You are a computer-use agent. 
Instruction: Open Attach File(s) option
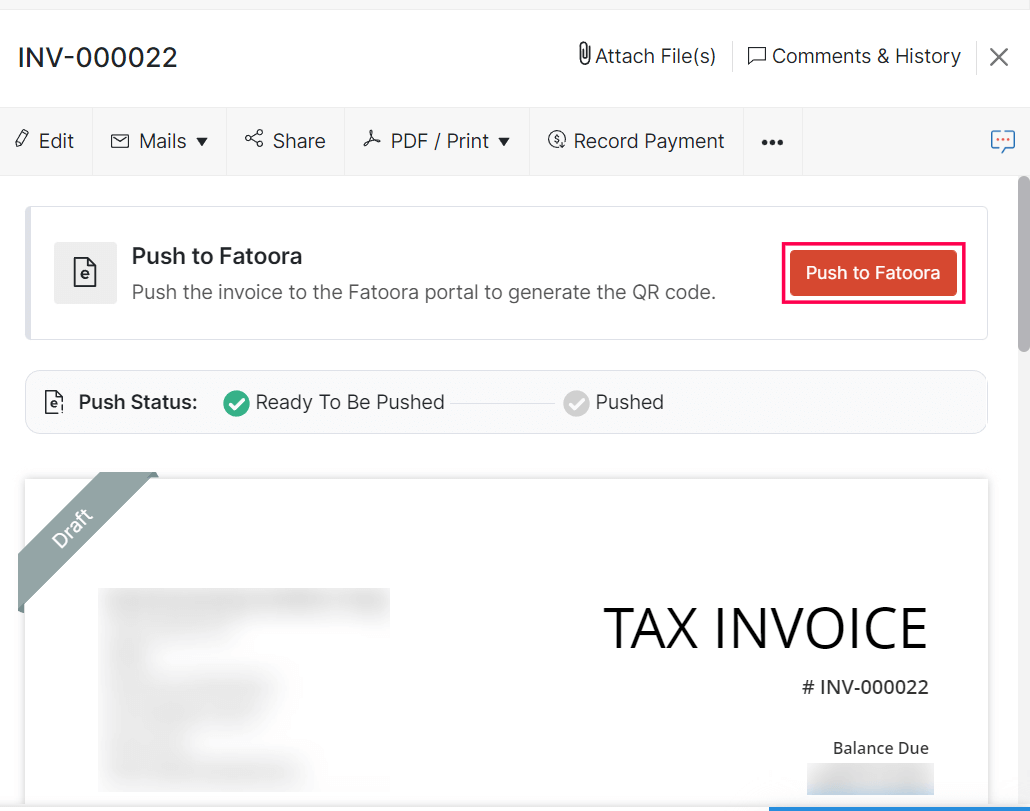pyautogui.click(x=646, y=56)
